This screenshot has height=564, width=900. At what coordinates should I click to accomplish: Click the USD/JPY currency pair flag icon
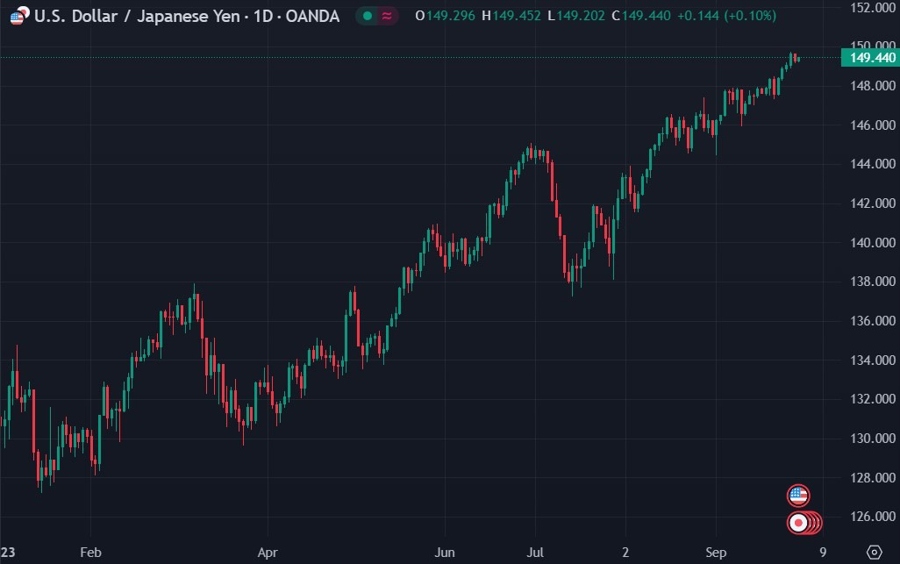(19, 16)
